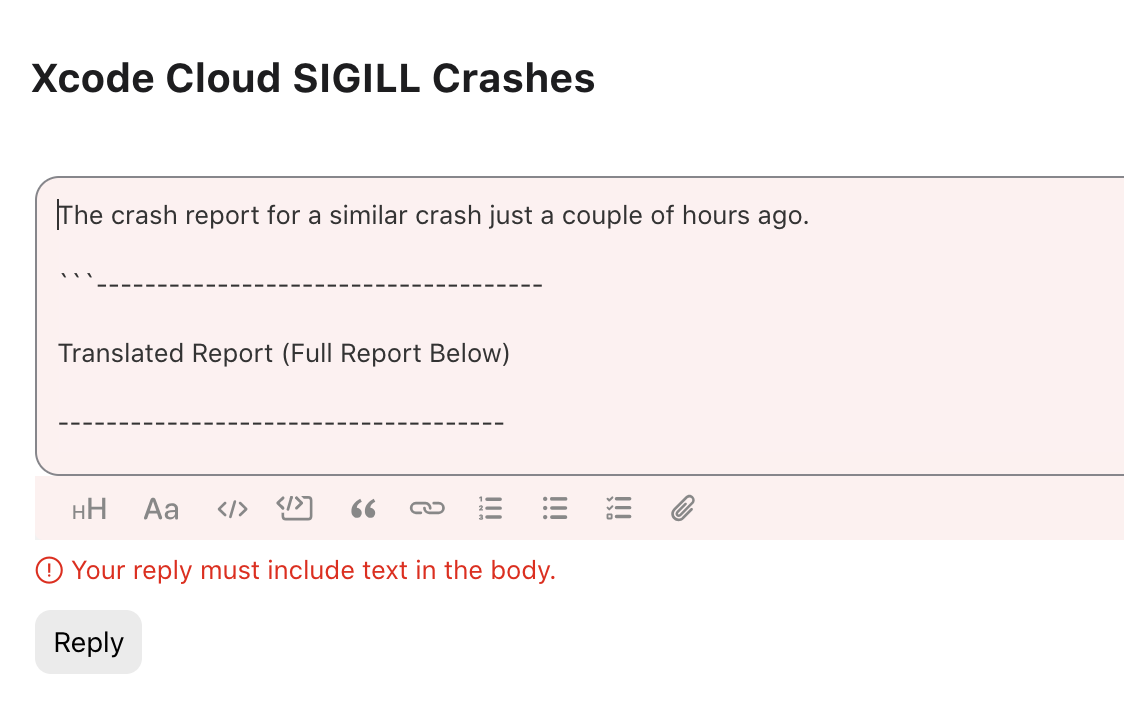This screenshot has height=716, width=1124.
Task: Apply inline code formatting
Action: (x=232, y=510)
